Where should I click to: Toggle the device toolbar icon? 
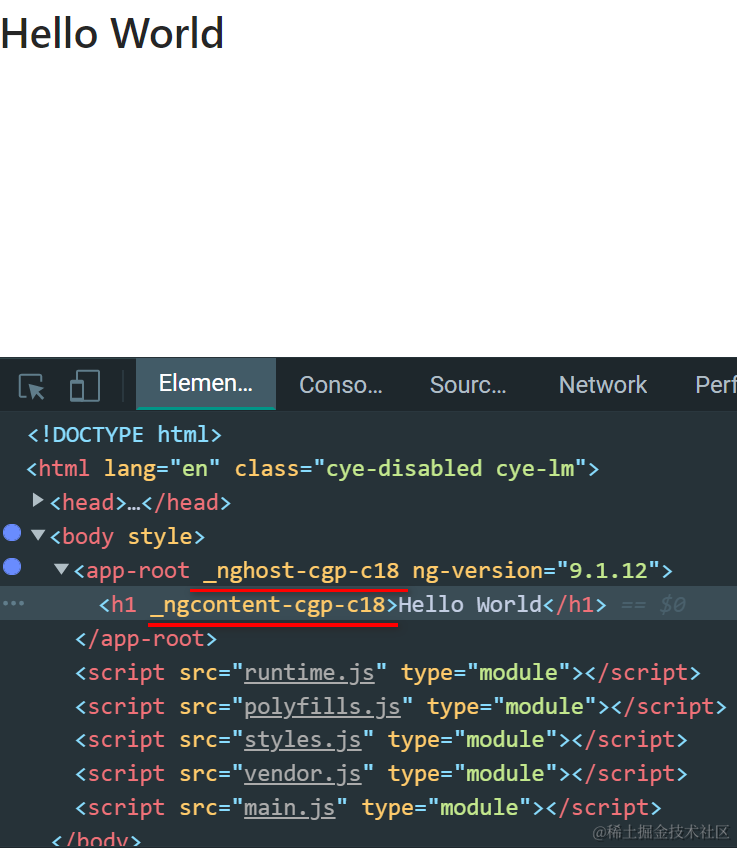[x=85, y=386]
